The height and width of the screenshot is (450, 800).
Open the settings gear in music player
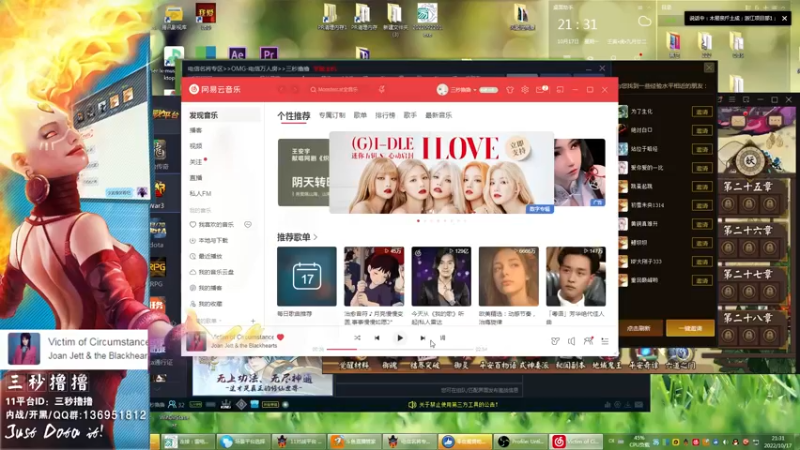525,90
